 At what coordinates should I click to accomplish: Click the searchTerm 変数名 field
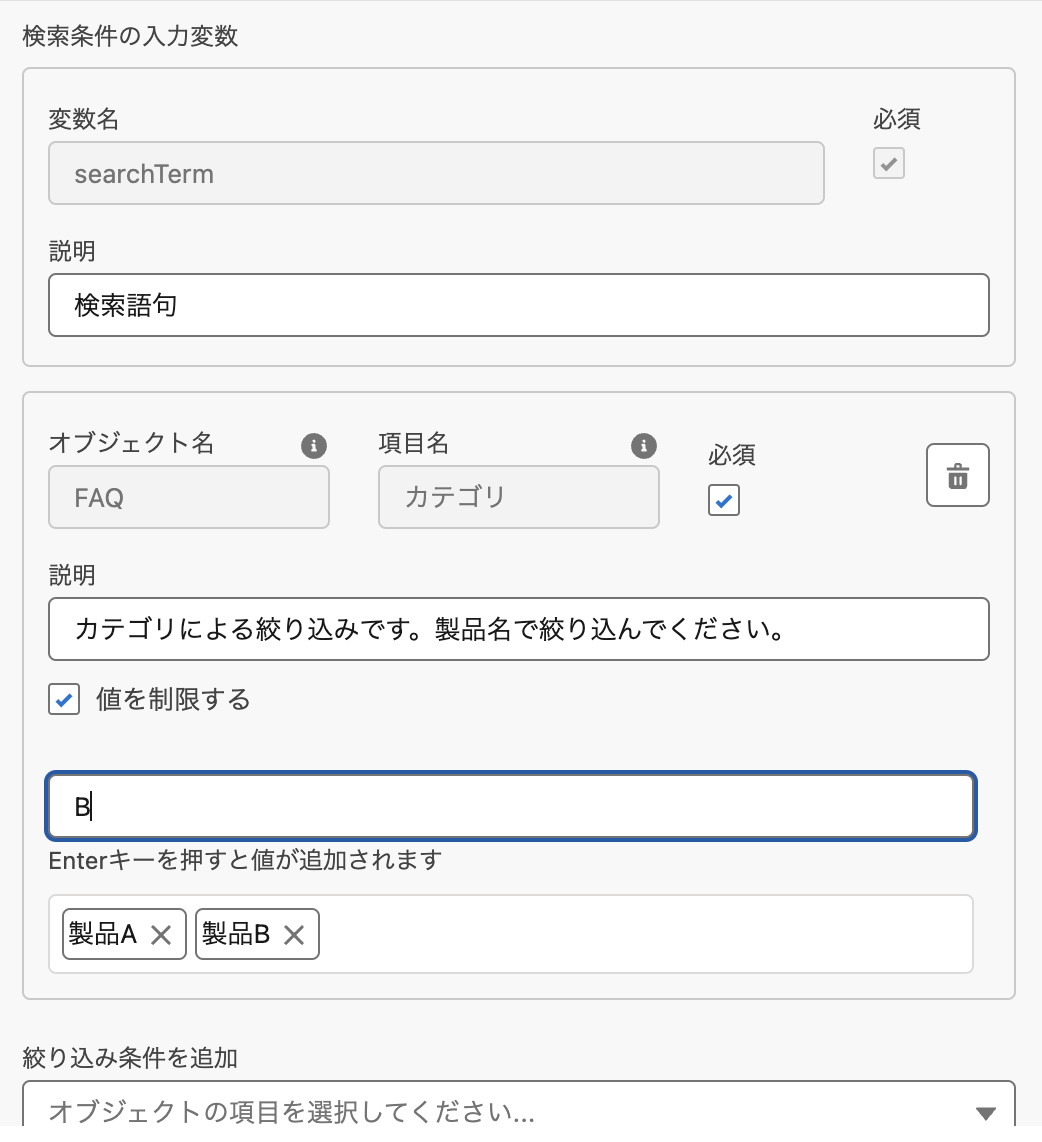coord(436,173)
